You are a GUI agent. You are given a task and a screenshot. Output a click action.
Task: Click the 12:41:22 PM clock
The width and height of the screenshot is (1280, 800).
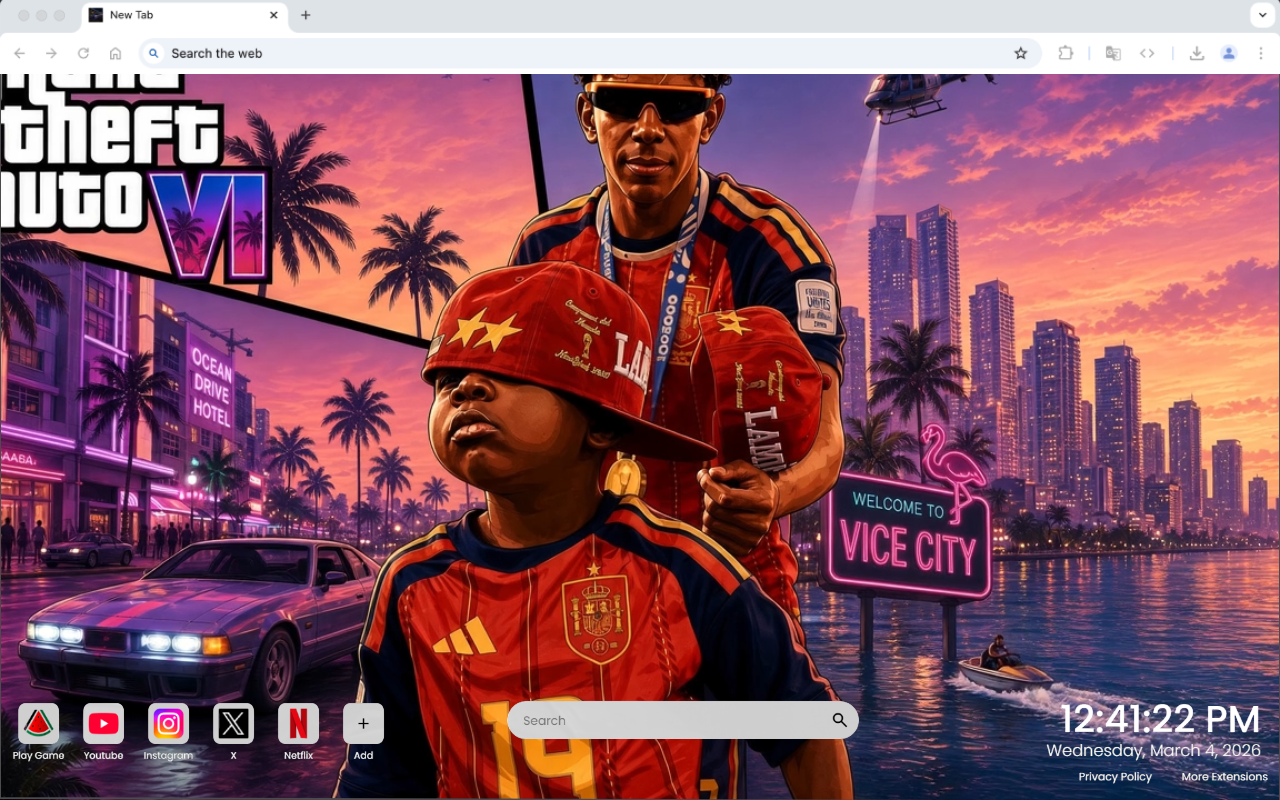pos(1160,719)
